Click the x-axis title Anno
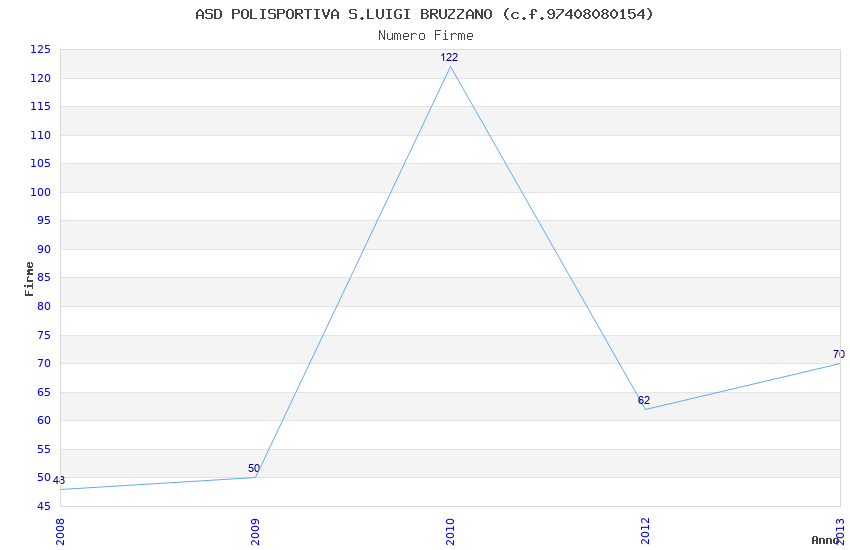Image resolution: width=850 pixels, height=550 pixels. tap(825, 540)
